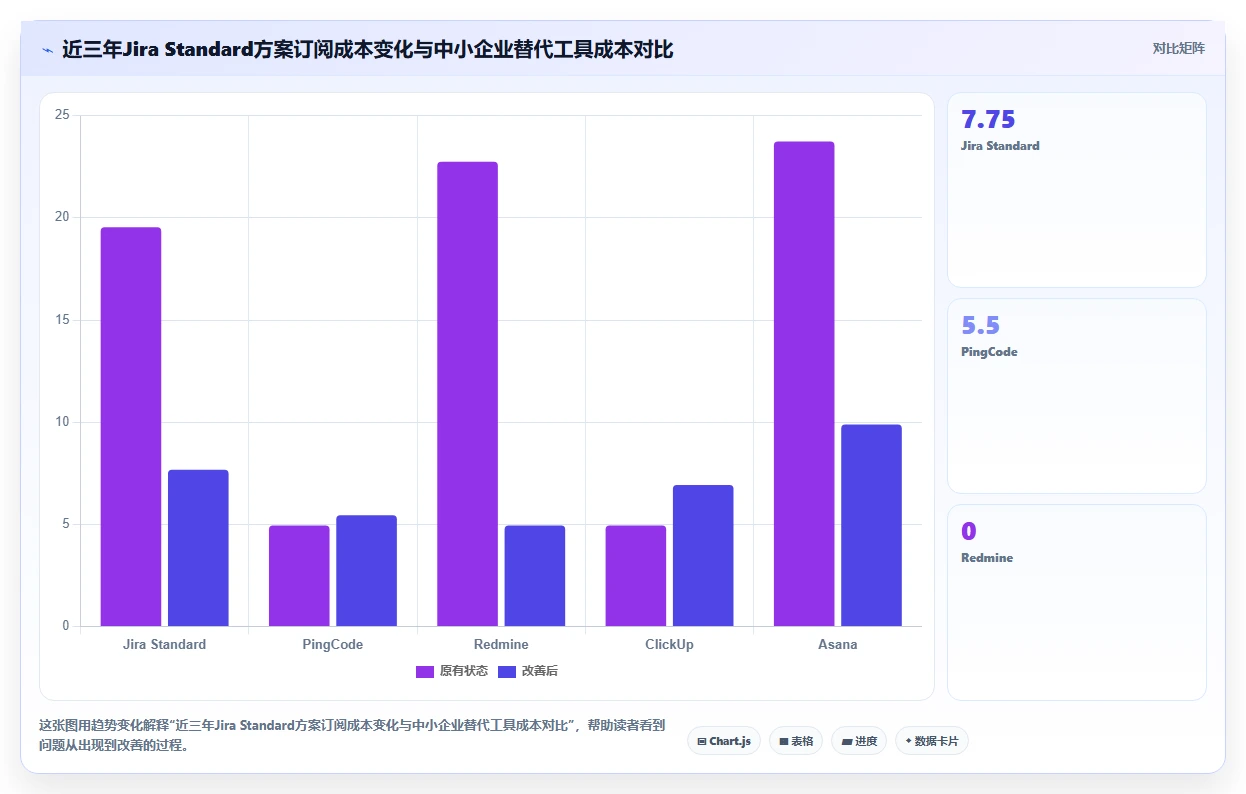Click the description paragraph below the chart

point(352,735)
